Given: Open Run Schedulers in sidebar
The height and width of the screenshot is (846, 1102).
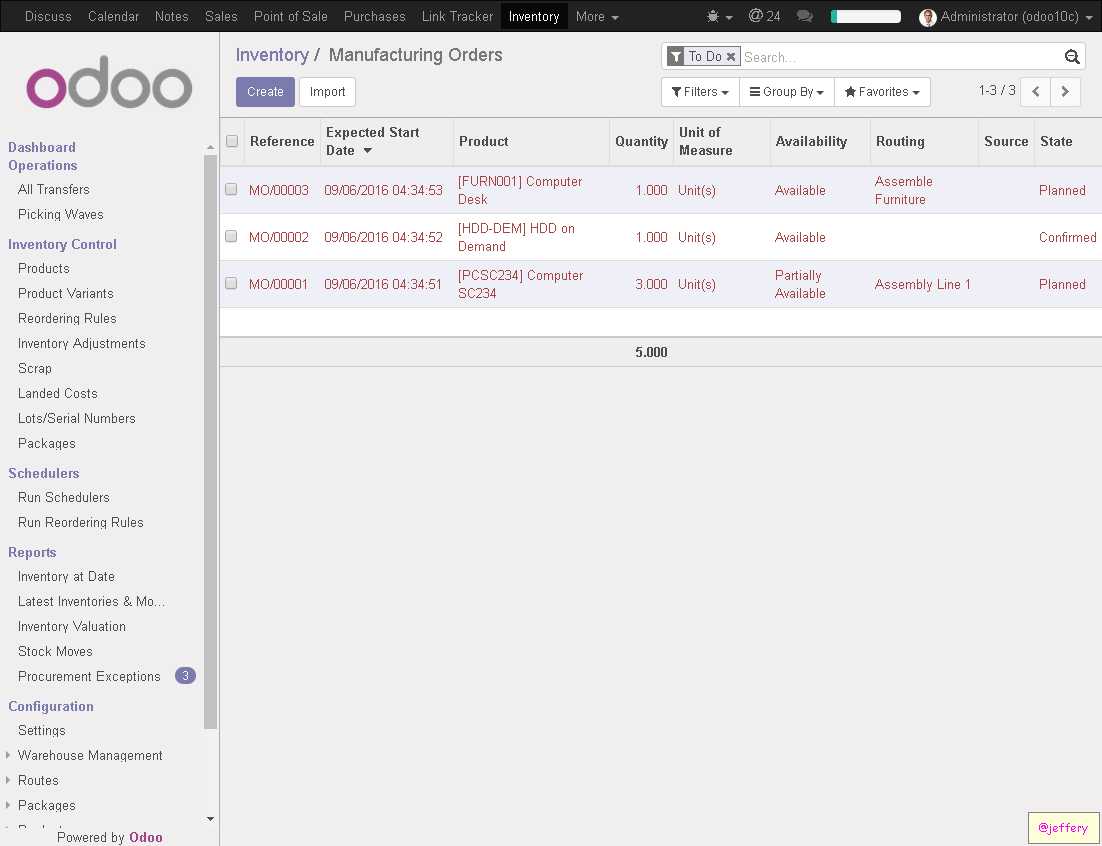Looking at the screenshot, I should pos(64,497).
